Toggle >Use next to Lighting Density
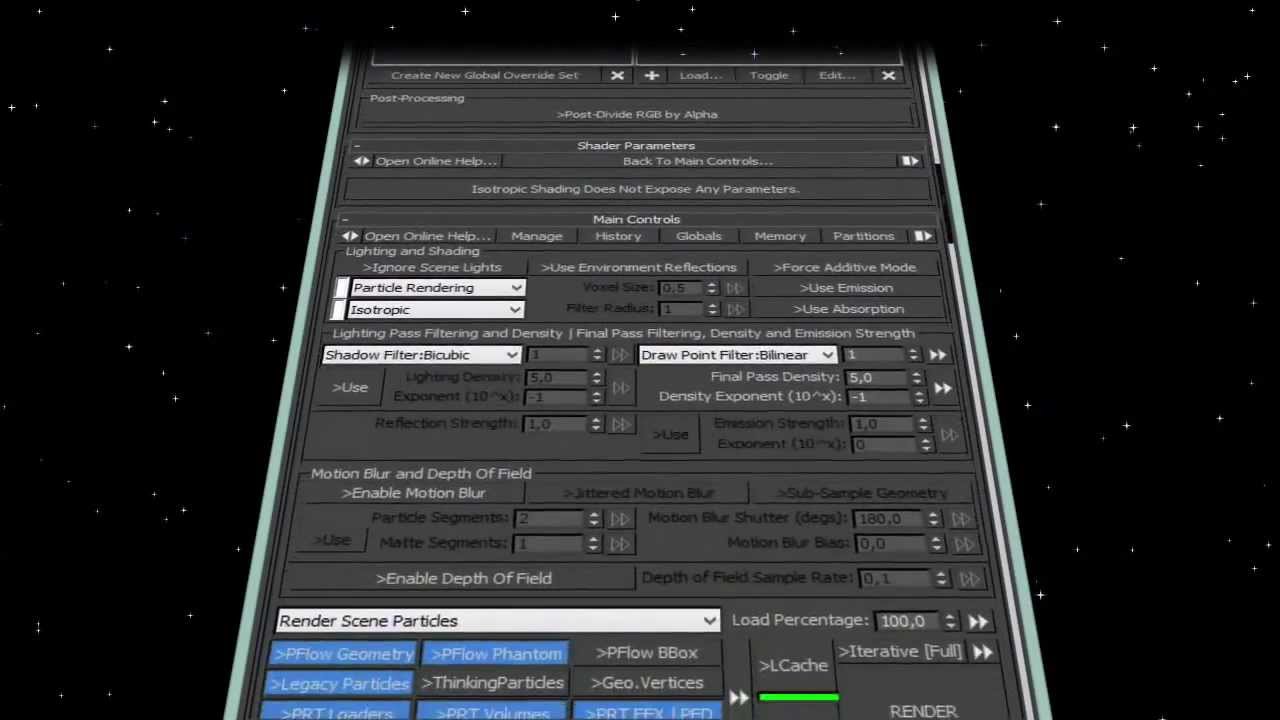Image resolution: width=1280 pixels, height=720 pixels. click(x=350, y=387)
